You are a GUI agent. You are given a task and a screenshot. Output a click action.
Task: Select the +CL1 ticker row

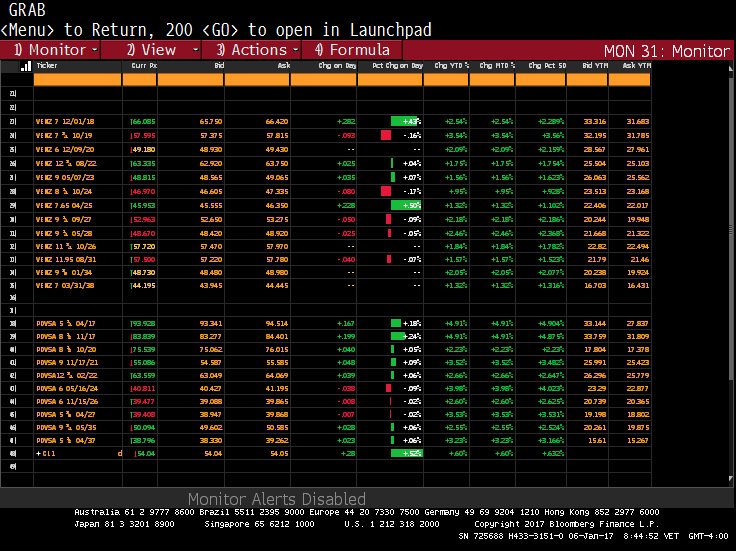[46, 453]
